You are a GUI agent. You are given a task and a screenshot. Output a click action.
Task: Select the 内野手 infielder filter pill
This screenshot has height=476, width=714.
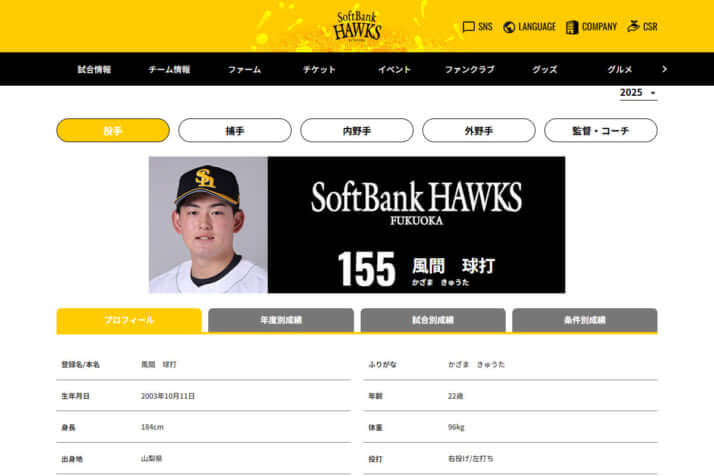pyautogui.click(x=357, y=131)
